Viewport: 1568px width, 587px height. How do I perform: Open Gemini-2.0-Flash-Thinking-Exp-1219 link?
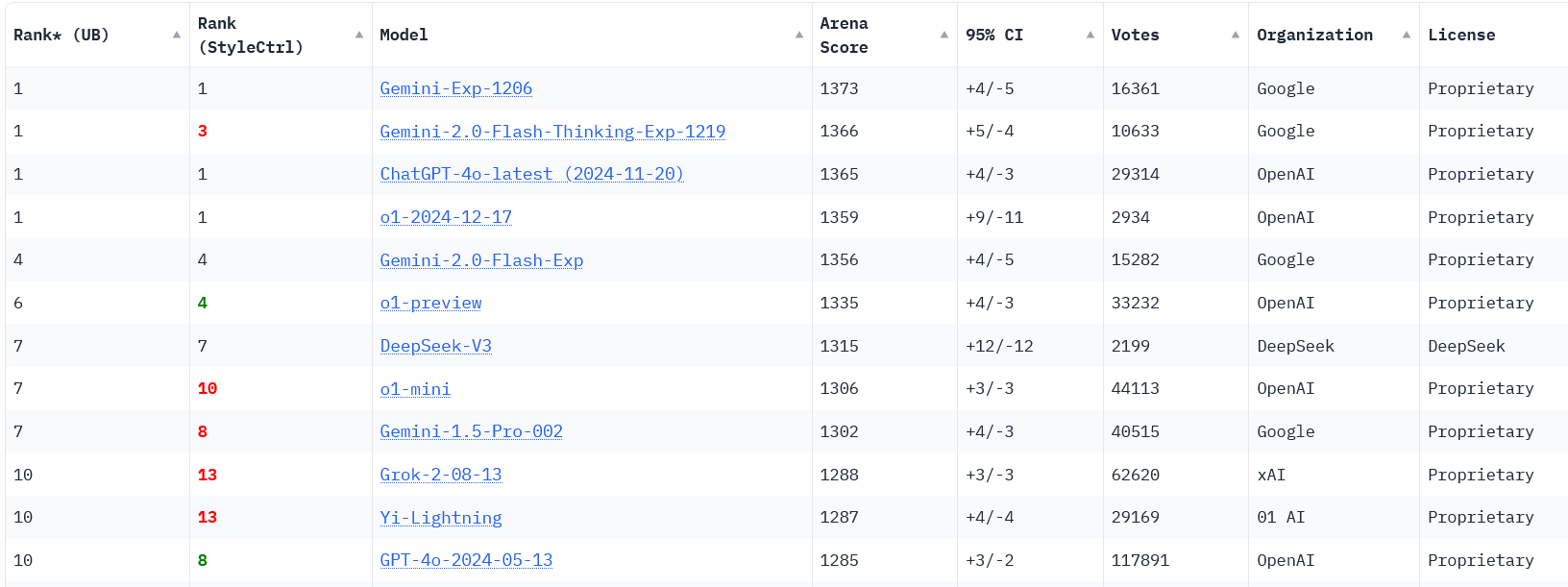(x=552, y=132)
